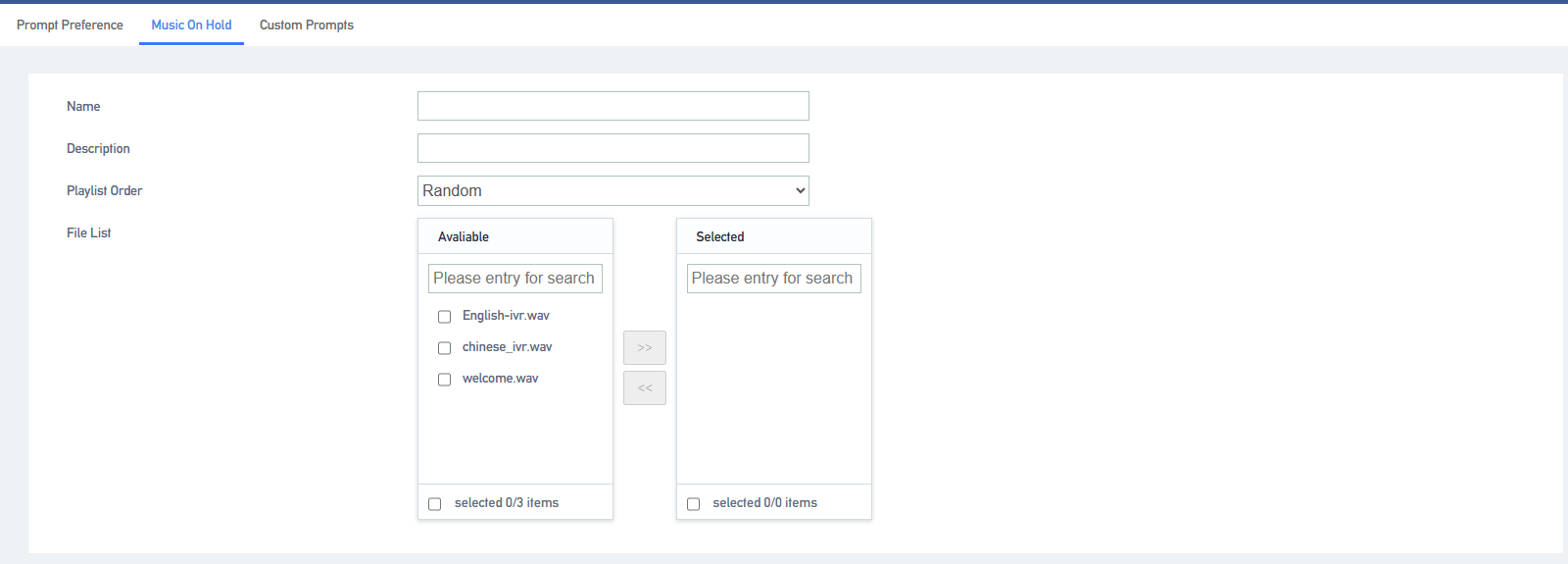
Task: Move files back with the << button
Action: [645, 388]
